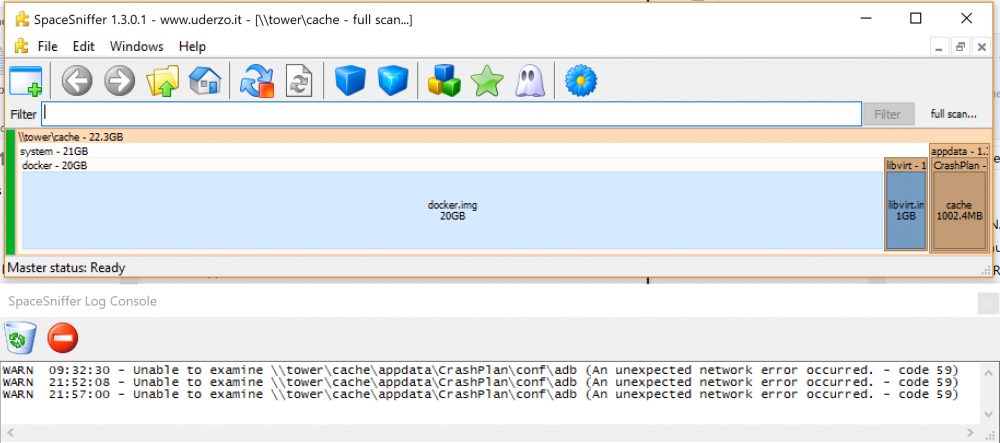Click red stop icon in Log Console
The width and height of the screenshot is (1000, 443).
(x=62, y=337)
